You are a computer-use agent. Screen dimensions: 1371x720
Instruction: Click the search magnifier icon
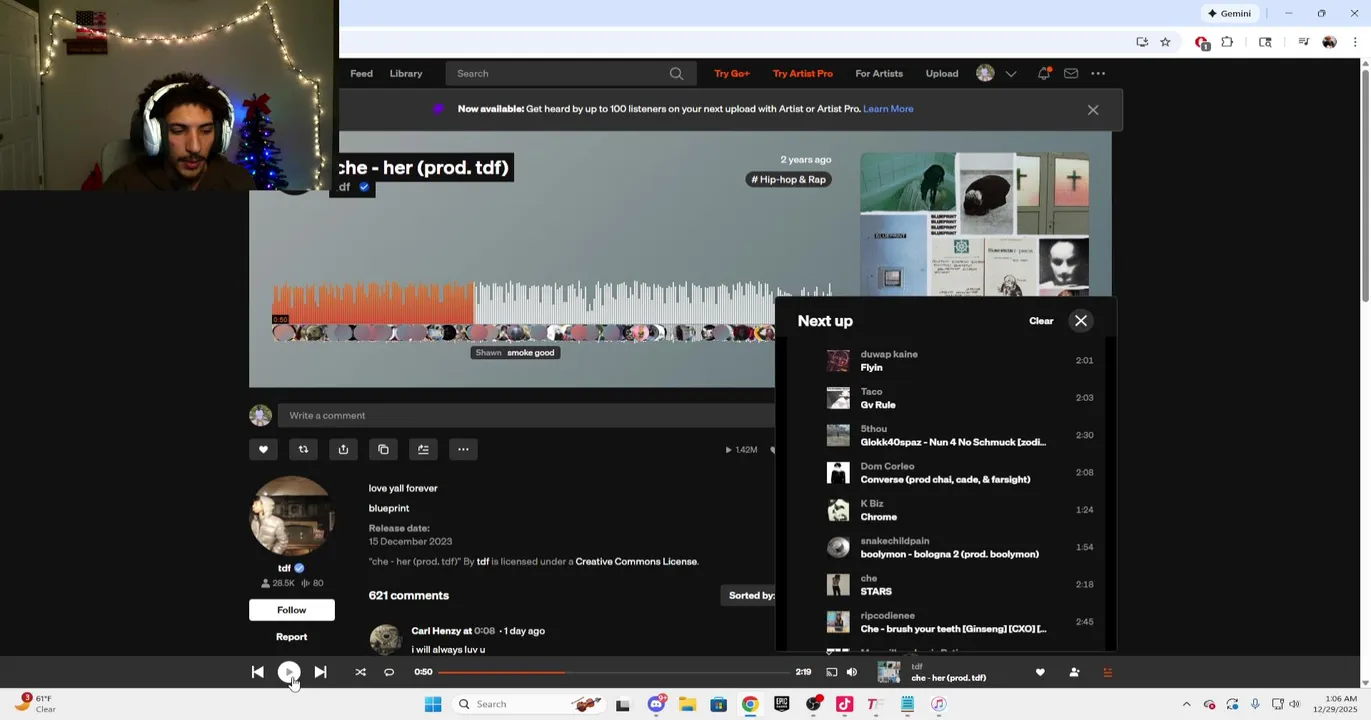[677, 73]
